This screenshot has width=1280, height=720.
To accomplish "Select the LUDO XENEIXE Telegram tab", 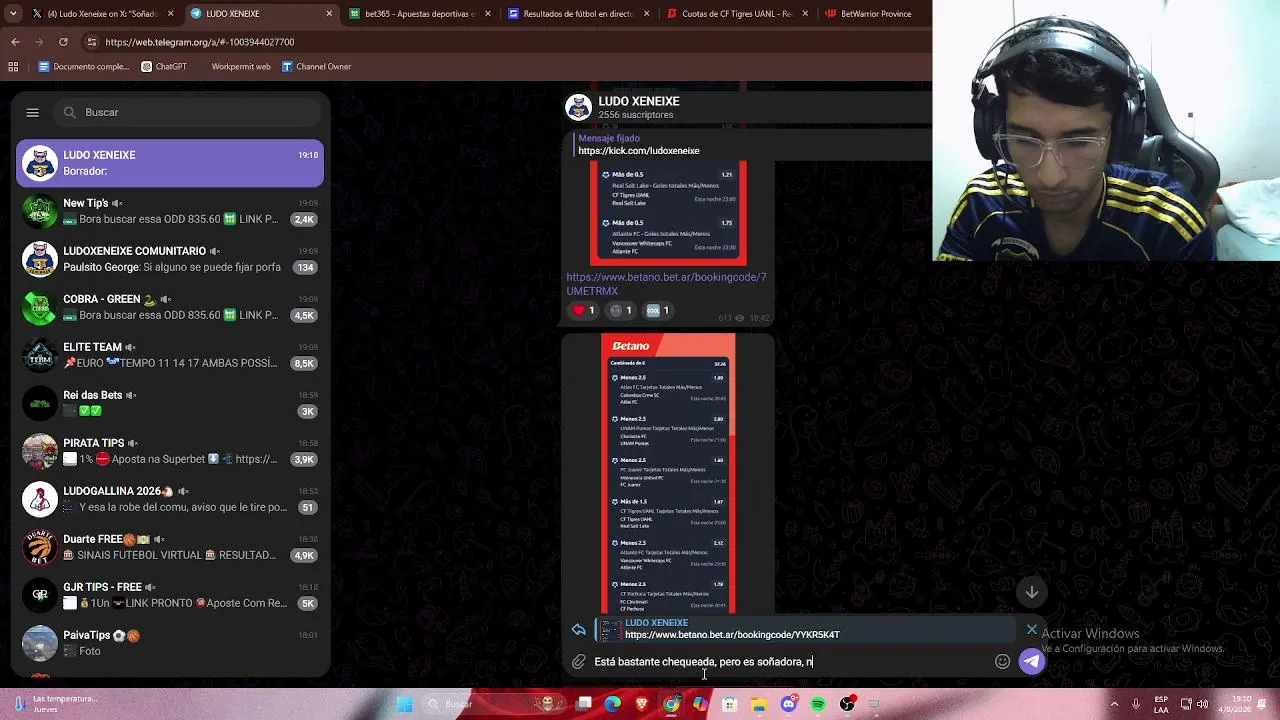I will [260, 14].
